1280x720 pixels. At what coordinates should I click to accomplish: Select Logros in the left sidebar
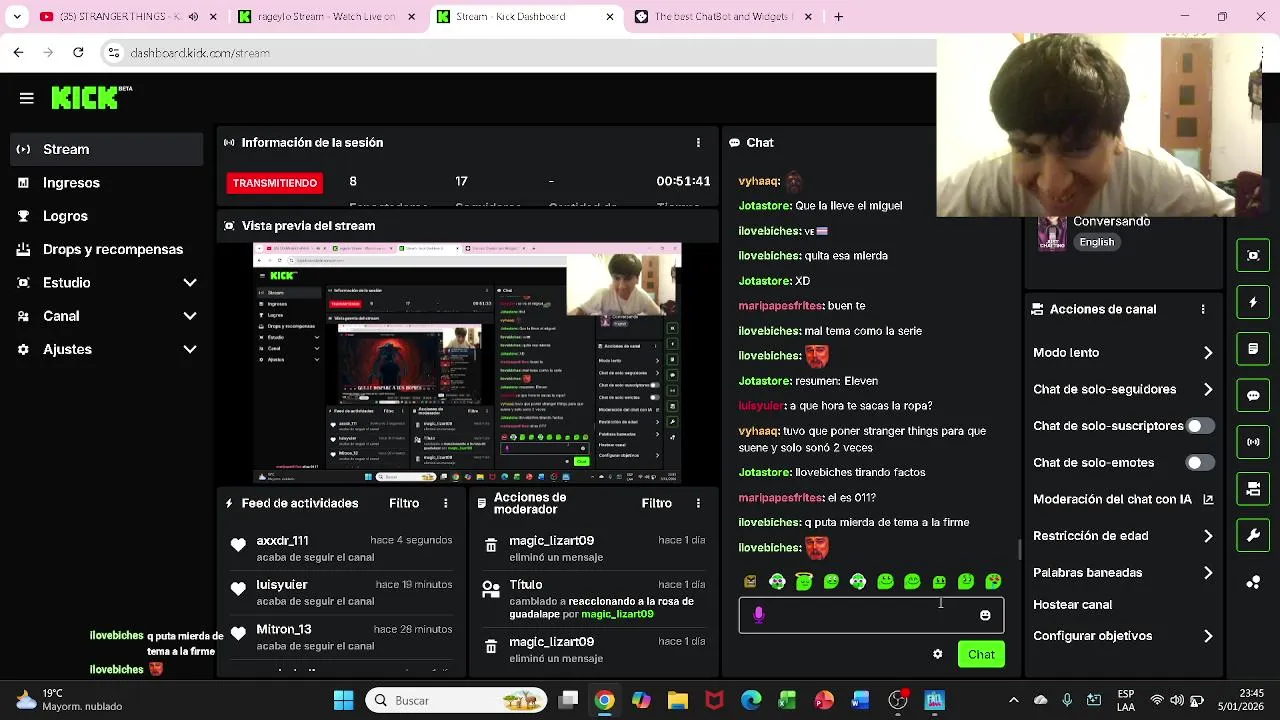point(106,216)
